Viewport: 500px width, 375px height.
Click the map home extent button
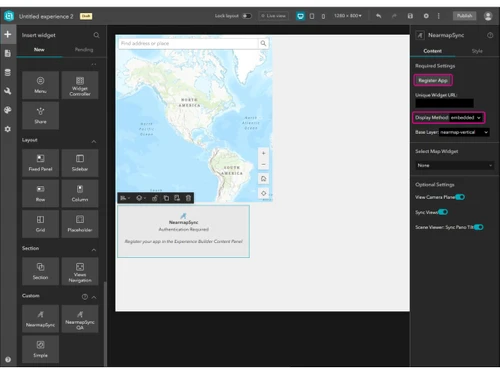tap(263, 179)
